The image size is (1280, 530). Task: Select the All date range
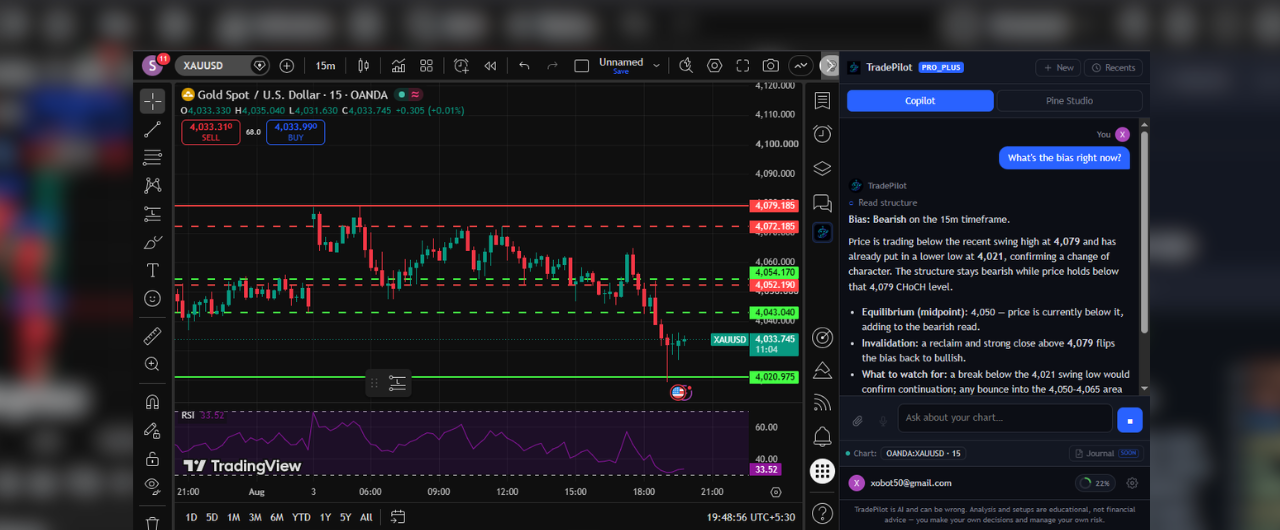(366, 517)
